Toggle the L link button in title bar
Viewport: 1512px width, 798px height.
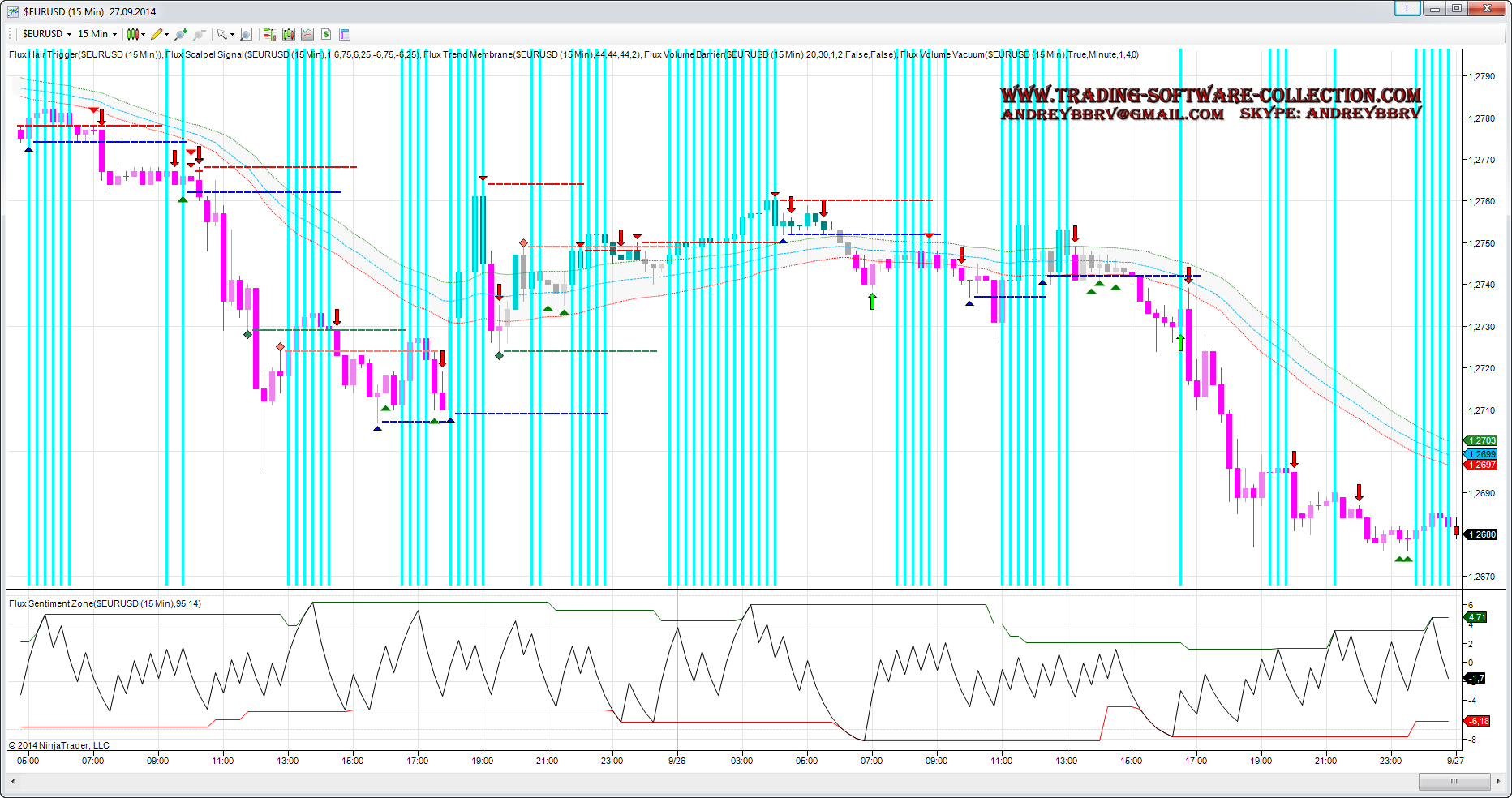[1407, 8]
